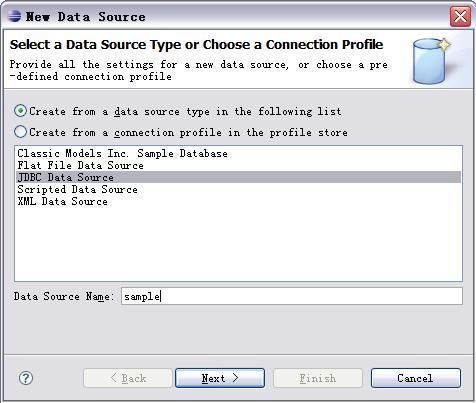Pick Scripted Data Source from the list
This screenshot has width=476, height=403.
point(77,189)
